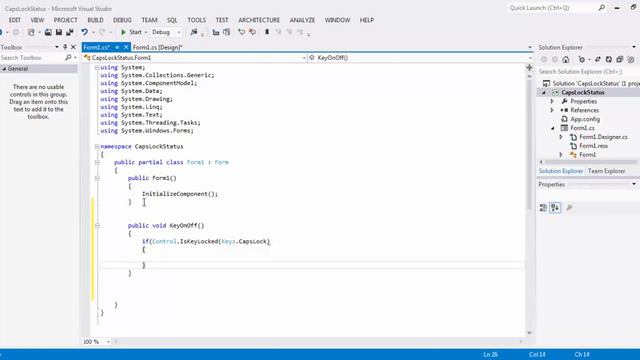This screenshot has height=360, width=640.
Task: Open the Start button dropdown arrow
Action: coord(146,32)
